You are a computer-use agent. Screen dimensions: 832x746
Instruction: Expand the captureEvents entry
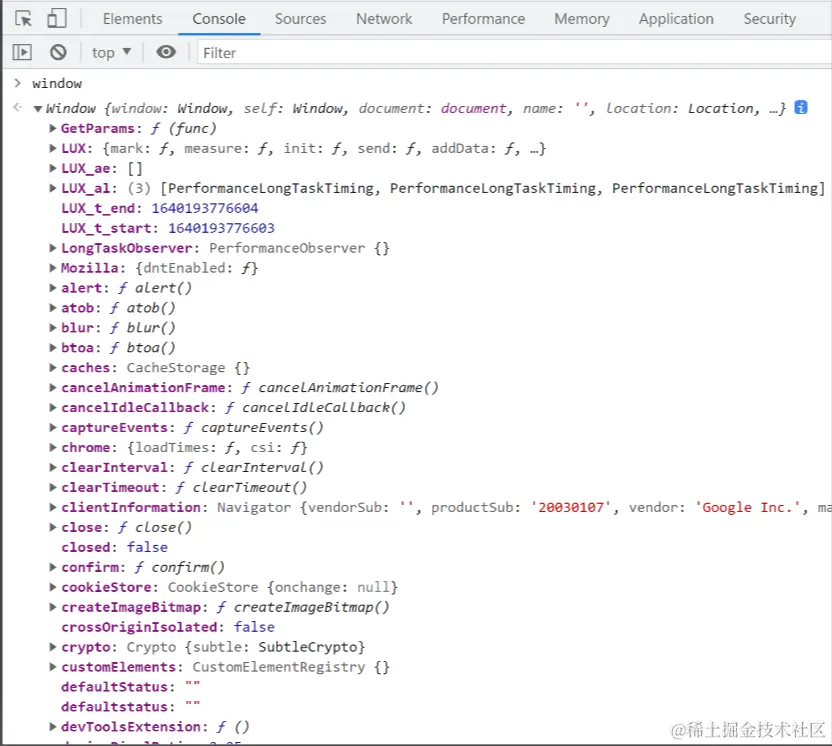click(x=53, y=427)
